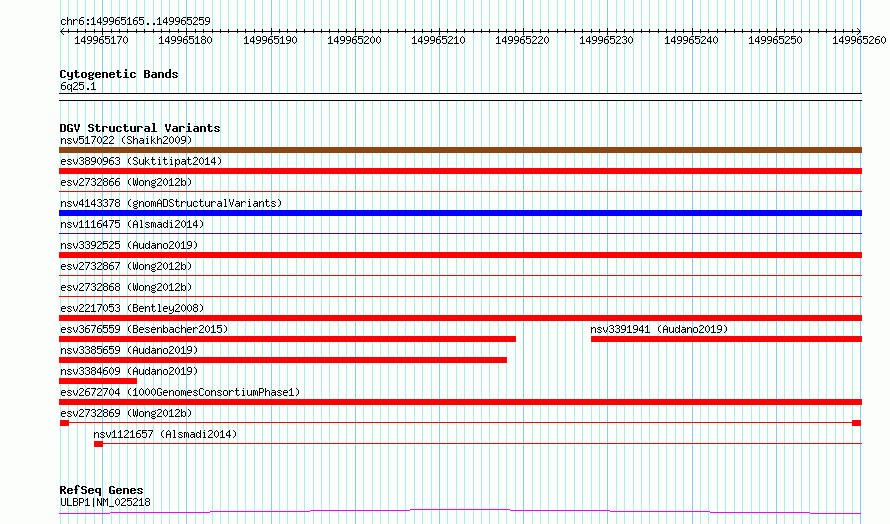Viewport: 890px width, 524px height.
Task: Select variant label nsv517022 (Shaikh2009)
Action: [x=126, y=140]
